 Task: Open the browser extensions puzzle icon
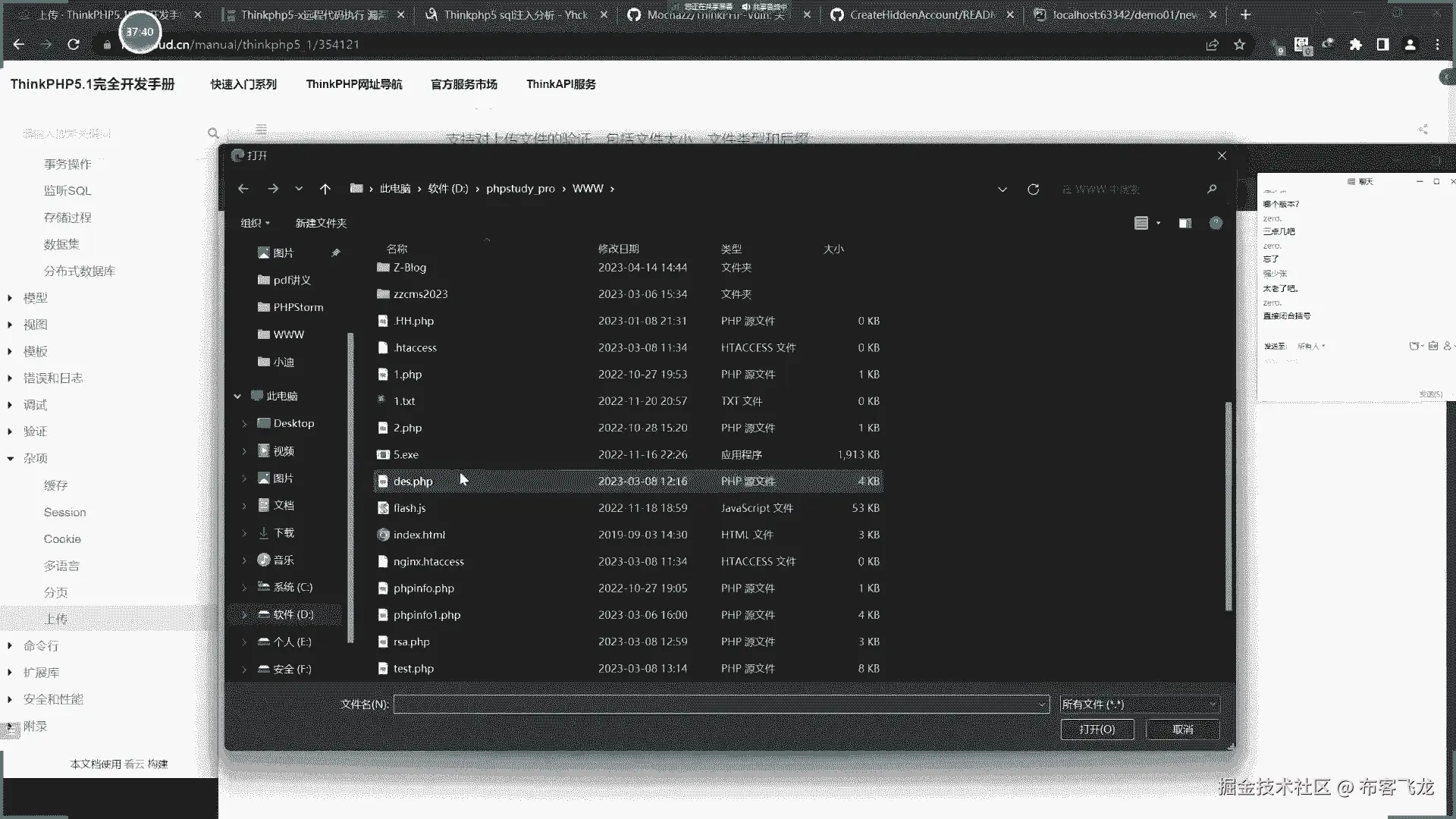[x=1355, y=45]
